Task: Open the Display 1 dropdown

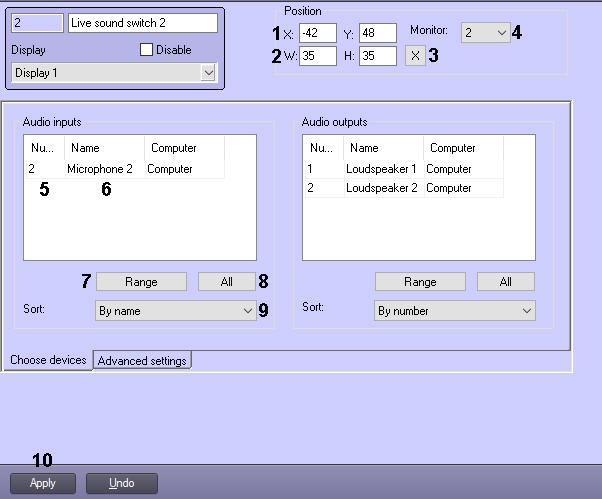Action: click(x=115, y=73)
